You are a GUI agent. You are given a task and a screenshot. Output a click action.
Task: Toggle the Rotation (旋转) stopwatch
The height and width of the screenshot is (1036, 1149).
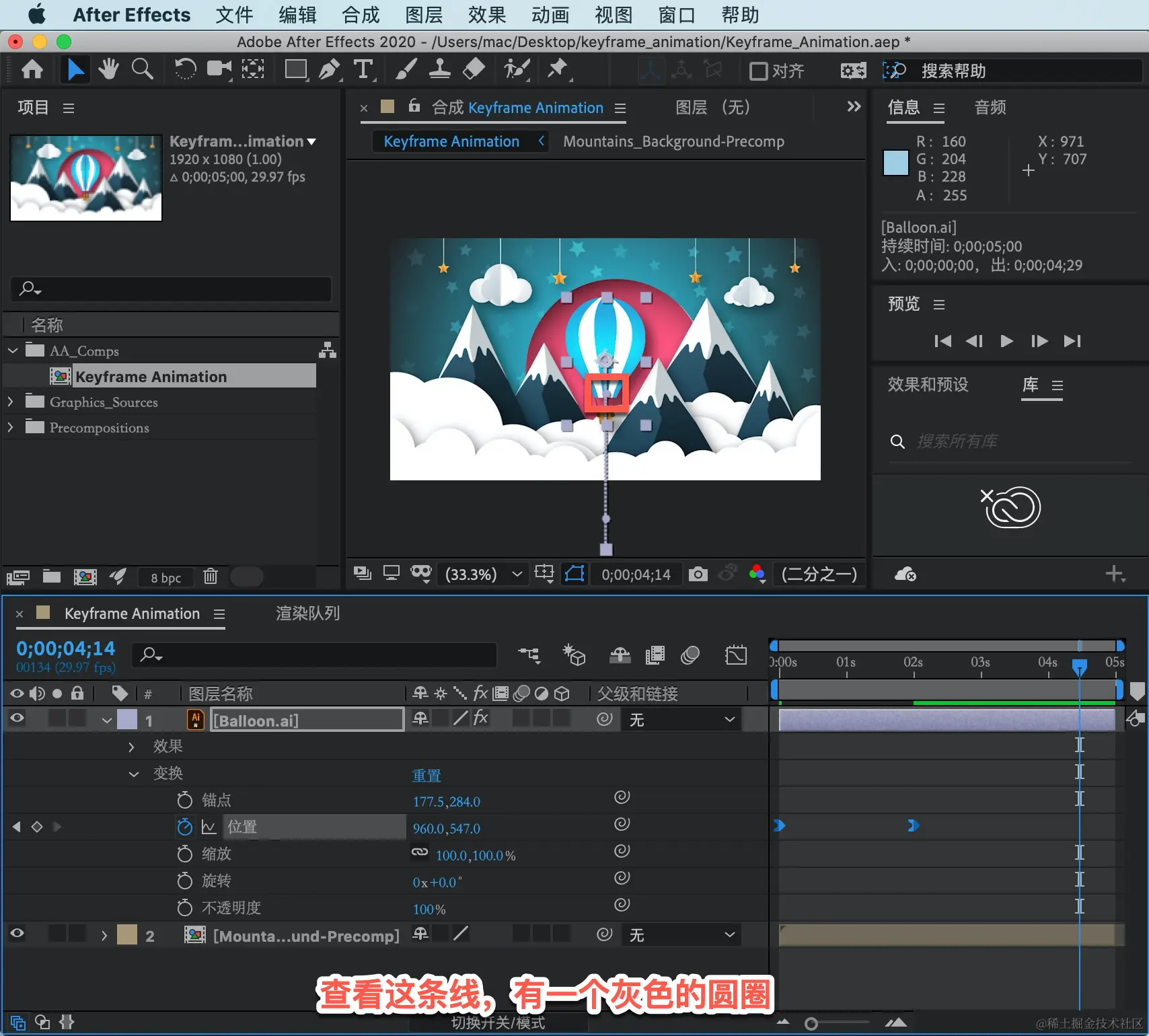click(x=184, y=881)
